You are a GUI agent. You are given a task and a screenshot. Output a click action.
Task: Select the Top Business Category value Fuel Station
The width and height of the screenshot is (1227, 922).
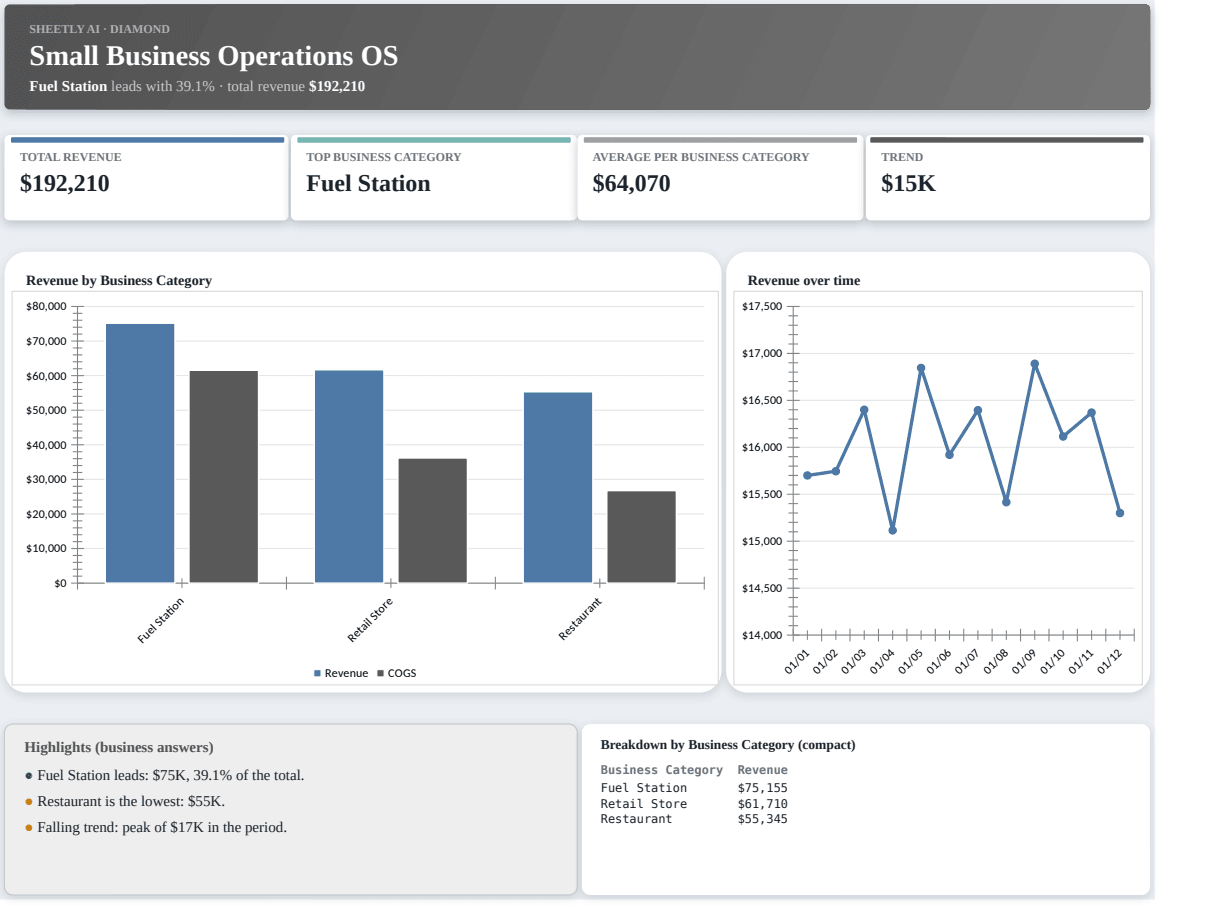(x=368, y=184)
